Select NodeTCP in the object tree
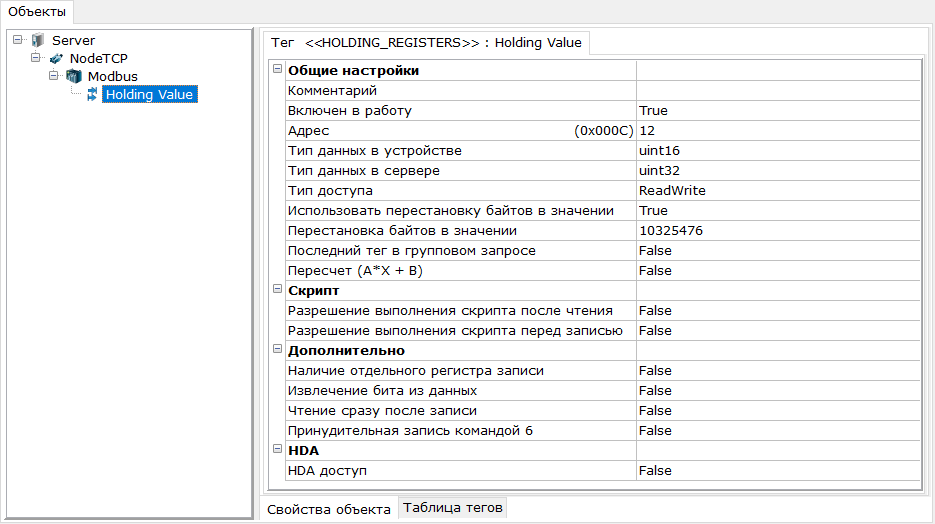 [x=98, y=58]
